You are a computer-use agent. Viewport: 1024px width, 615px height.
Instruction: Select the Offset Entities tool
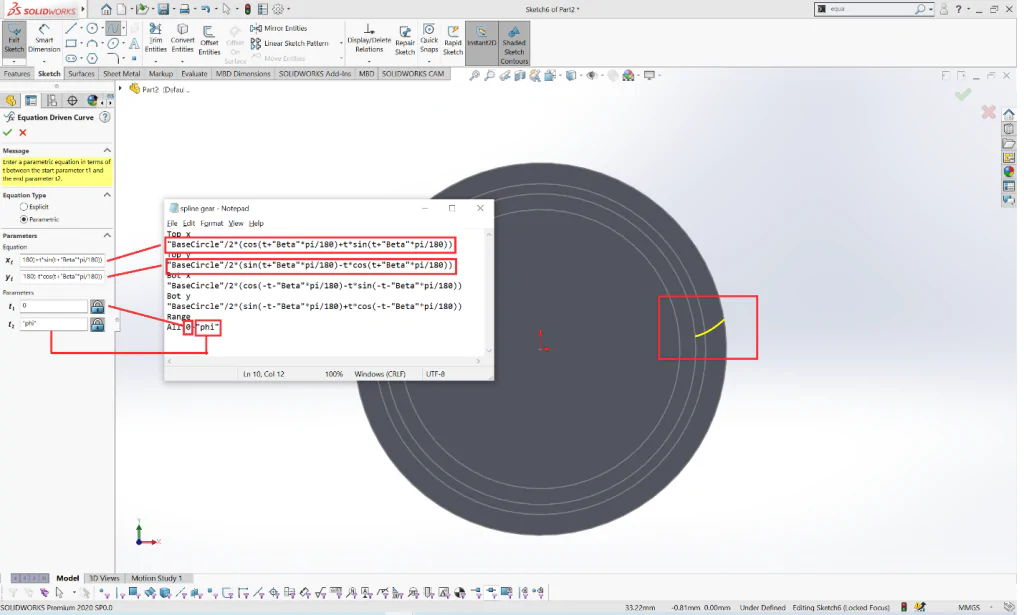coord(209,40)
